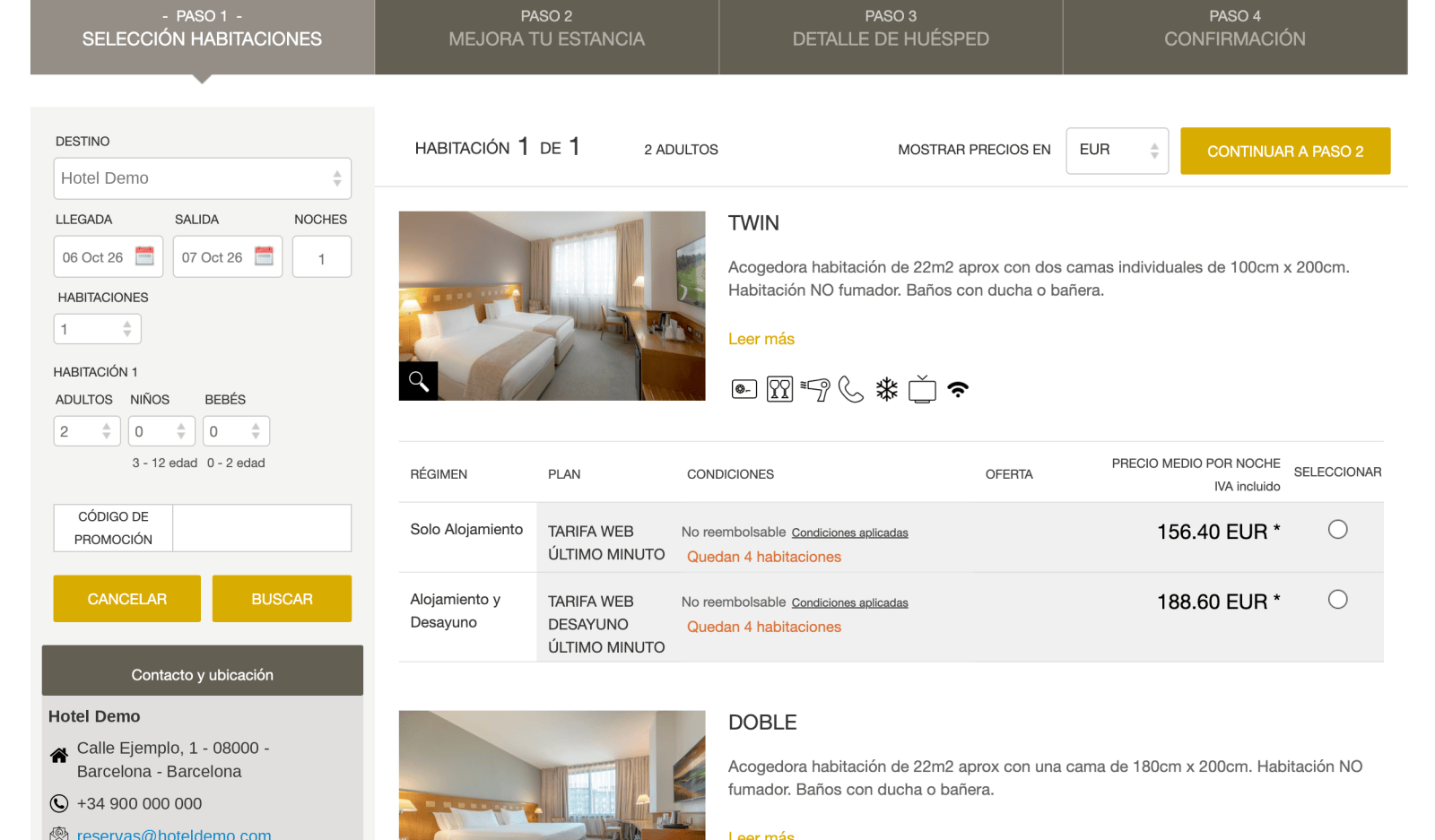This screenshot has width=1435, height=840.
Task: Click the Contacto y ubicación header
Action: click(203, 671)
